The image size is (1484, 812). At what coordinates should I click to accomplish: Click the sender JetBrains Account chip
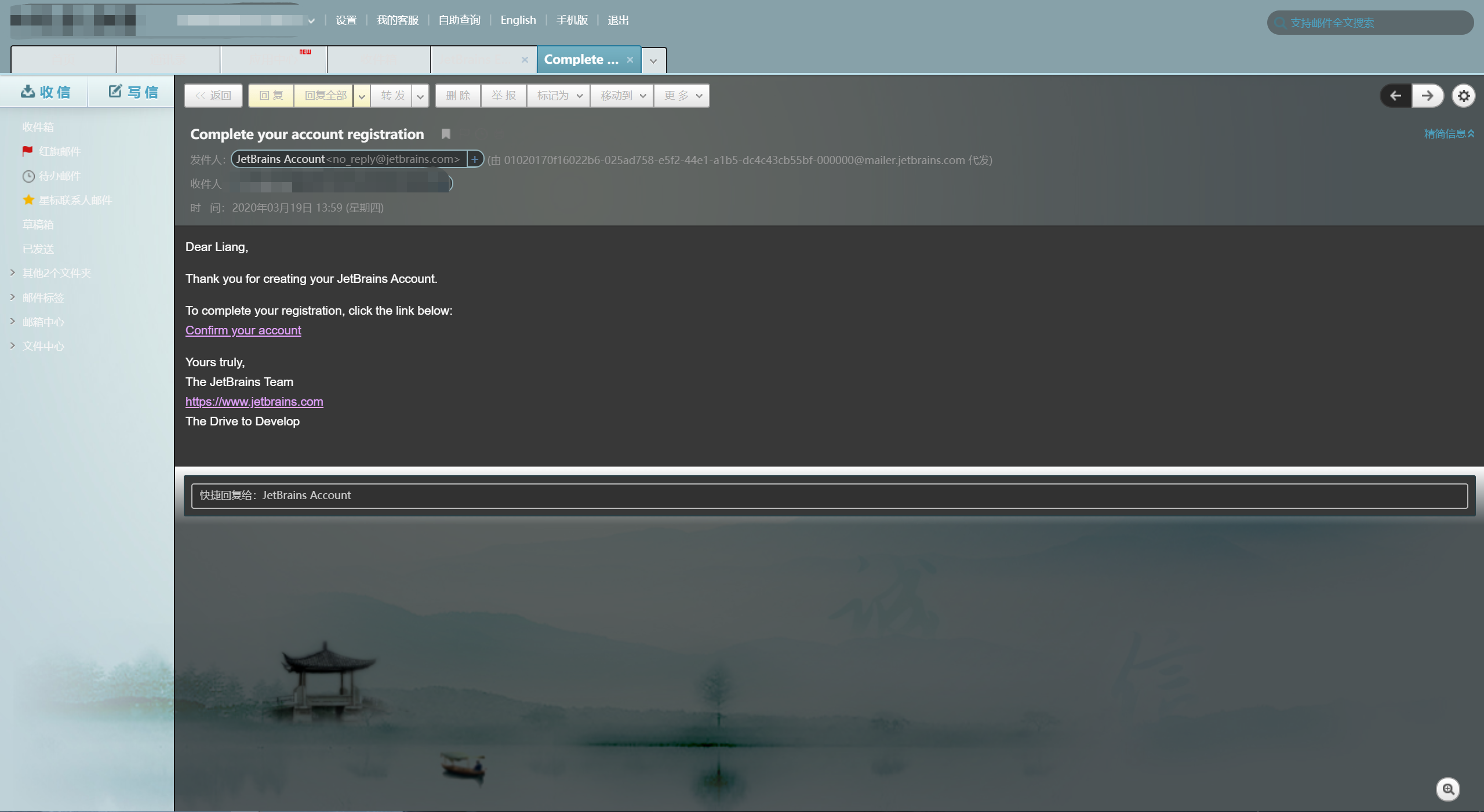point(348,159)
